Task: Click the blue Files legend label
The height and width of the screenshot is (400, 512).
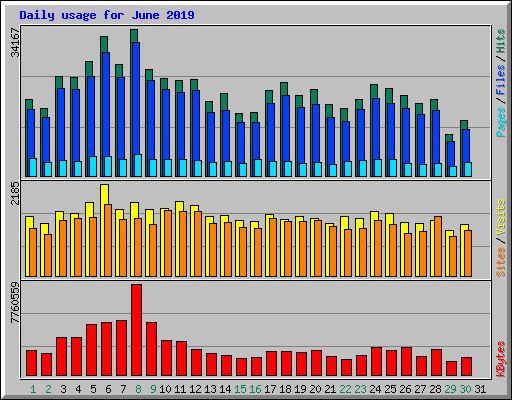Action: pyautogui.click(x=501, y=80)
